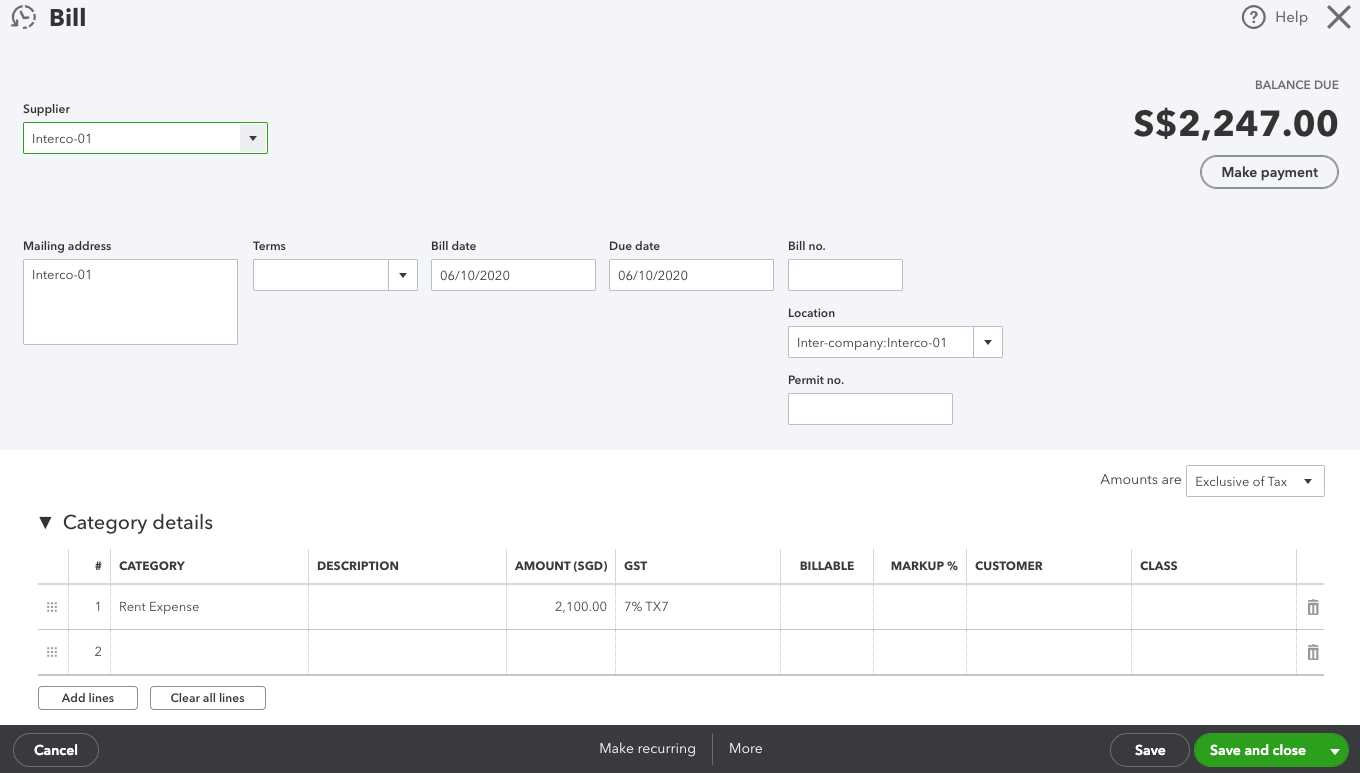Click the Make payment button

tap(1269, 172)
